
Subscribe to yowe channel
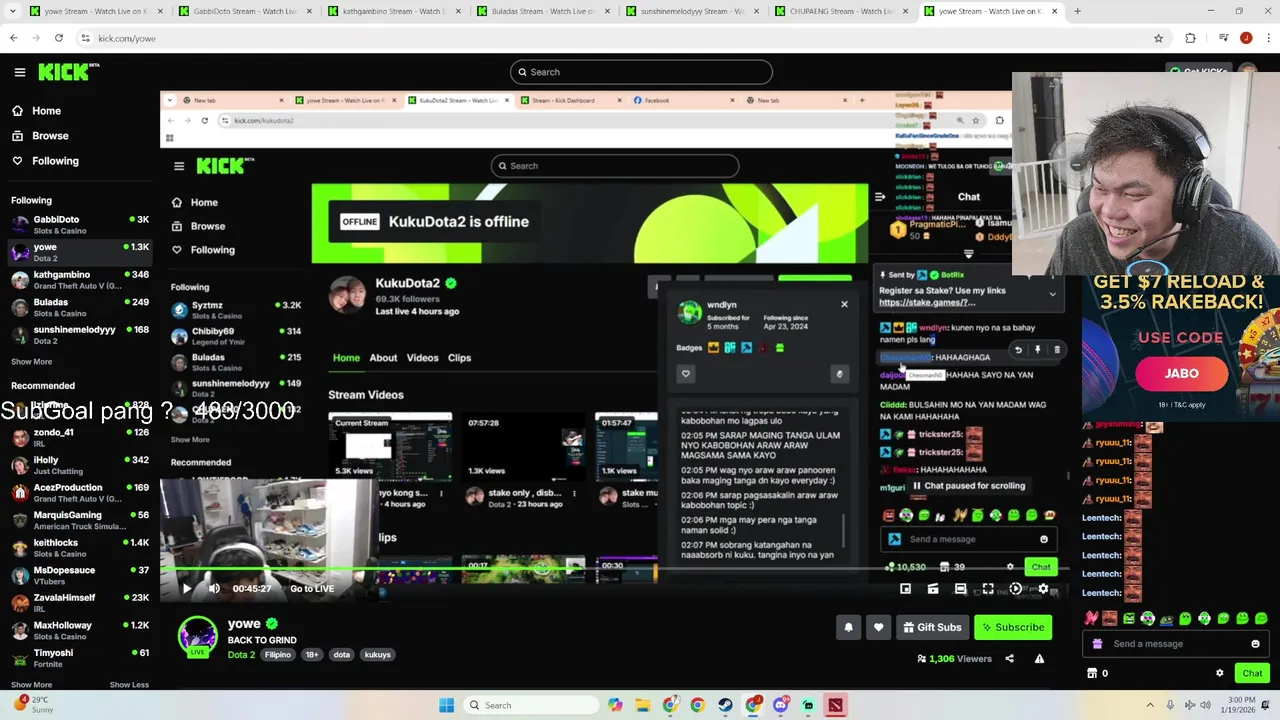click(x=1013, y=627)
